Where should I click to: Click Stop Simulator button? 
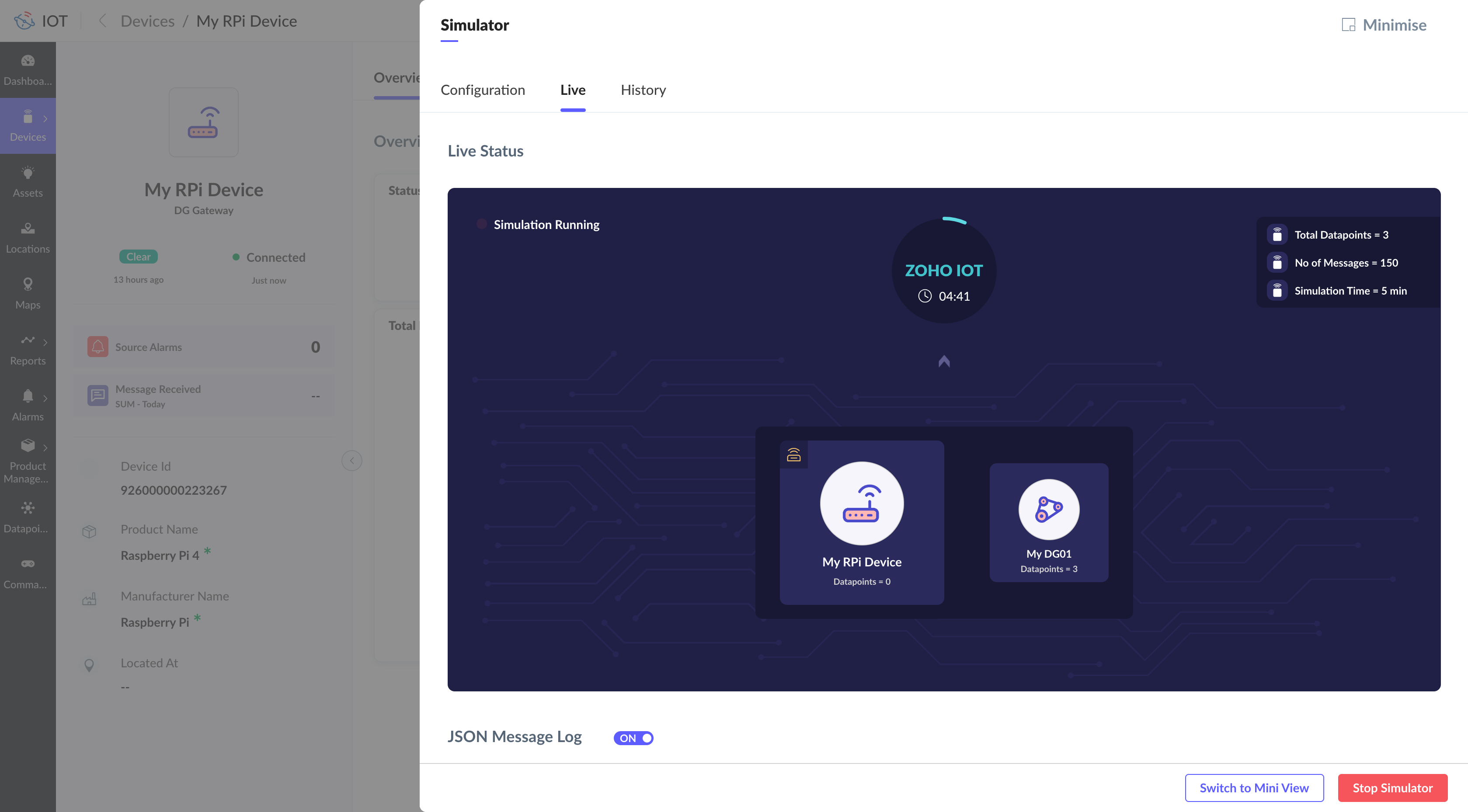point(1392,788)
